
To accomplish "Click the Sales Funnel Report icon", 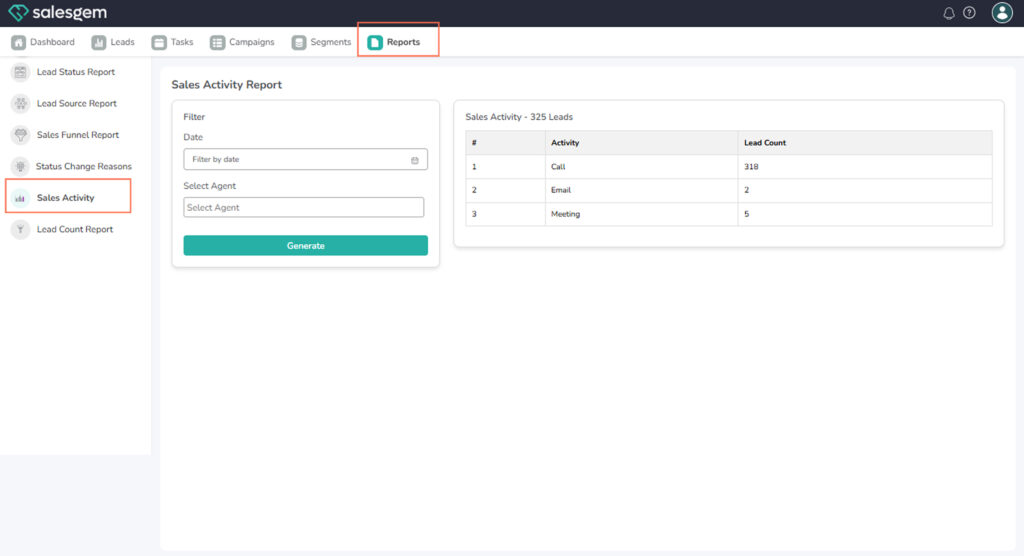I will click(20, 135).
